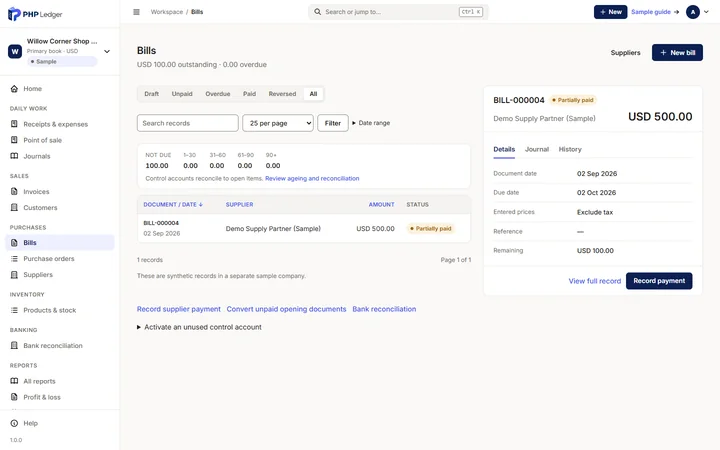Viewport: 720px width, 450px height.
Task: Click the Profit & loss icon
Action: (14, 397)
